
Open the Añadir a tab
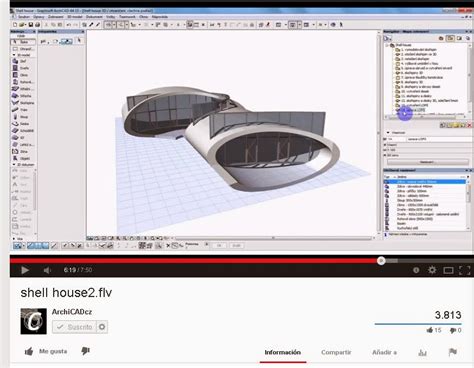click(384, 352)
